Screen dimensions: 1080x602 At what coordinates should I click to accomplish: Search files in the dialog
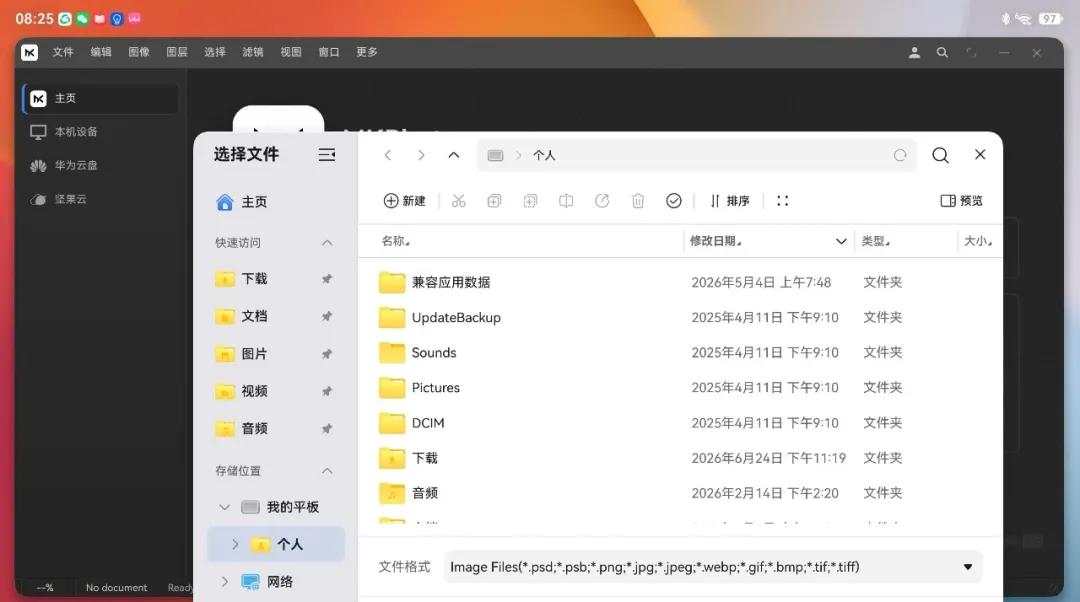coord(940,155)
